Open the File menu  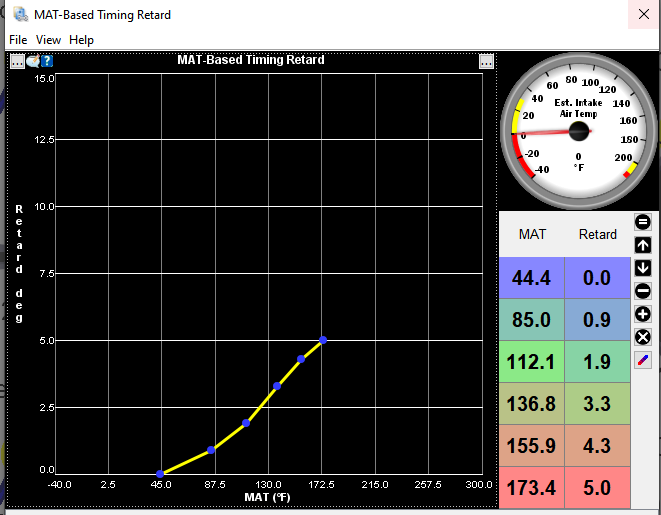point(18,40)
